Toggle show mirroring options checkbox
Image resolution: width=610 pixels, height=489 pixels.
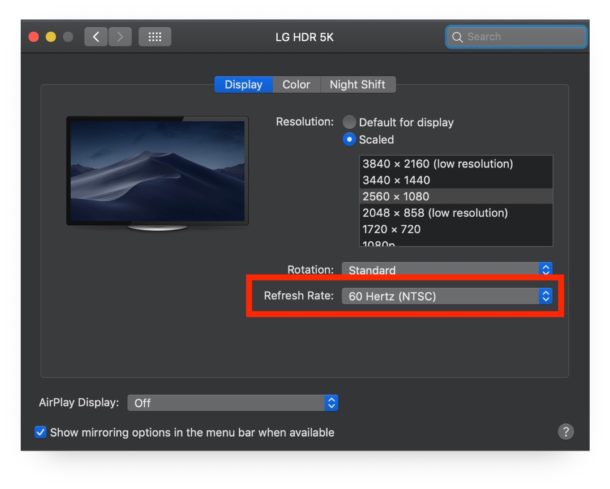(40, 433)
